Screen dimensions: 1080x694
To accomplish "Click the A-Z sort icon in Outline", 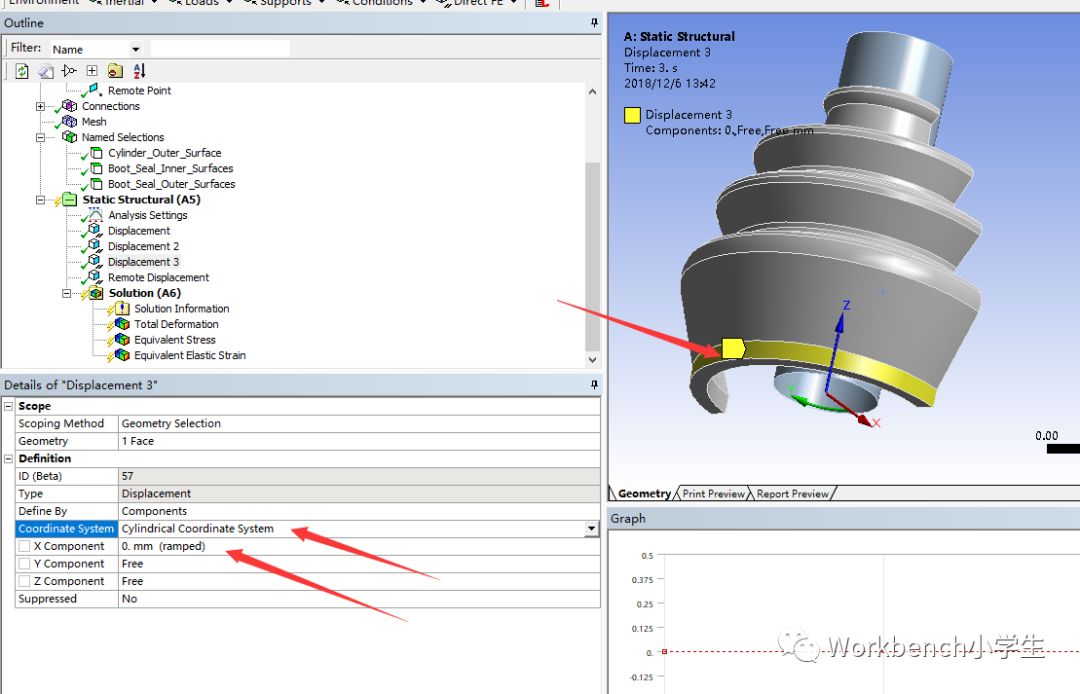I will click(139, 71).
